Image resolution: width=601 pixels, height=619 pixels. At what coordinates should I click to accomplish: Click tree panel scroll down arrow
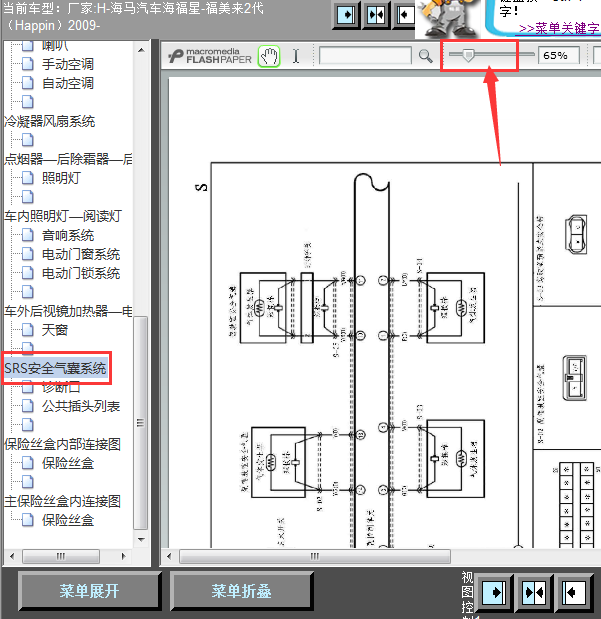tap(141, 539)
